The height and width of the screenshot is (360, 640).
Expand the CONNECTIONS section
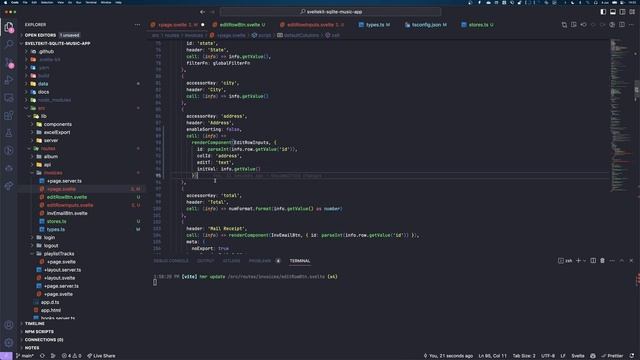click(44, 340)
